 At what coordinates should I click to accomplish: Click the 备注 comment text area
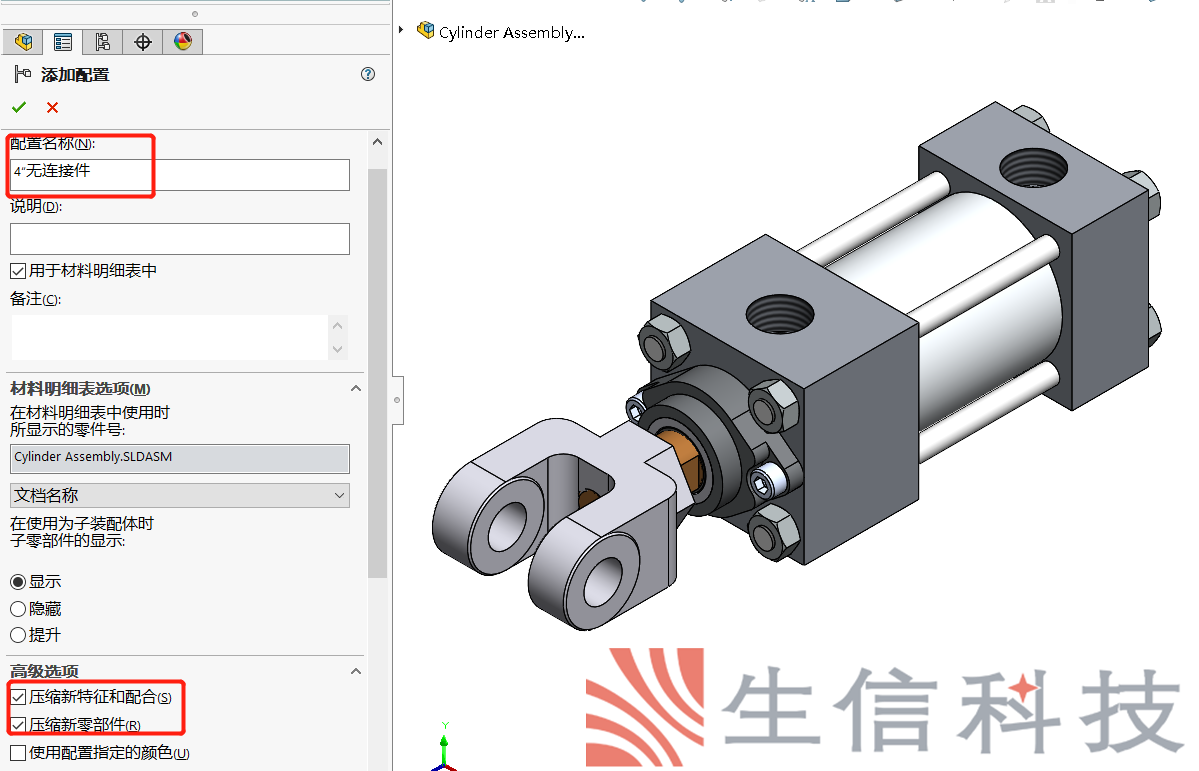[x=170, y=337]
